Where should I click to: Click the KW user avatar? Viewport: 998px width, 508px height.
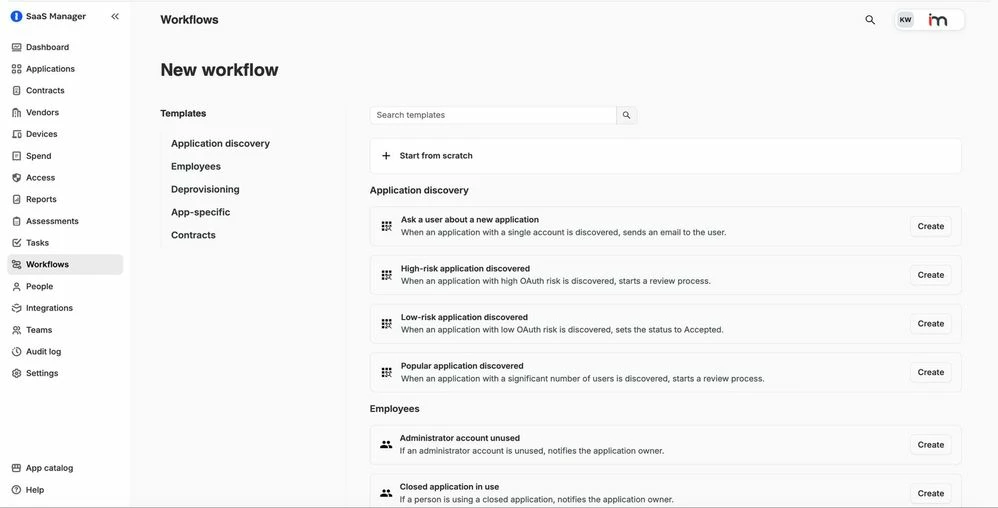tap(905, 20)
